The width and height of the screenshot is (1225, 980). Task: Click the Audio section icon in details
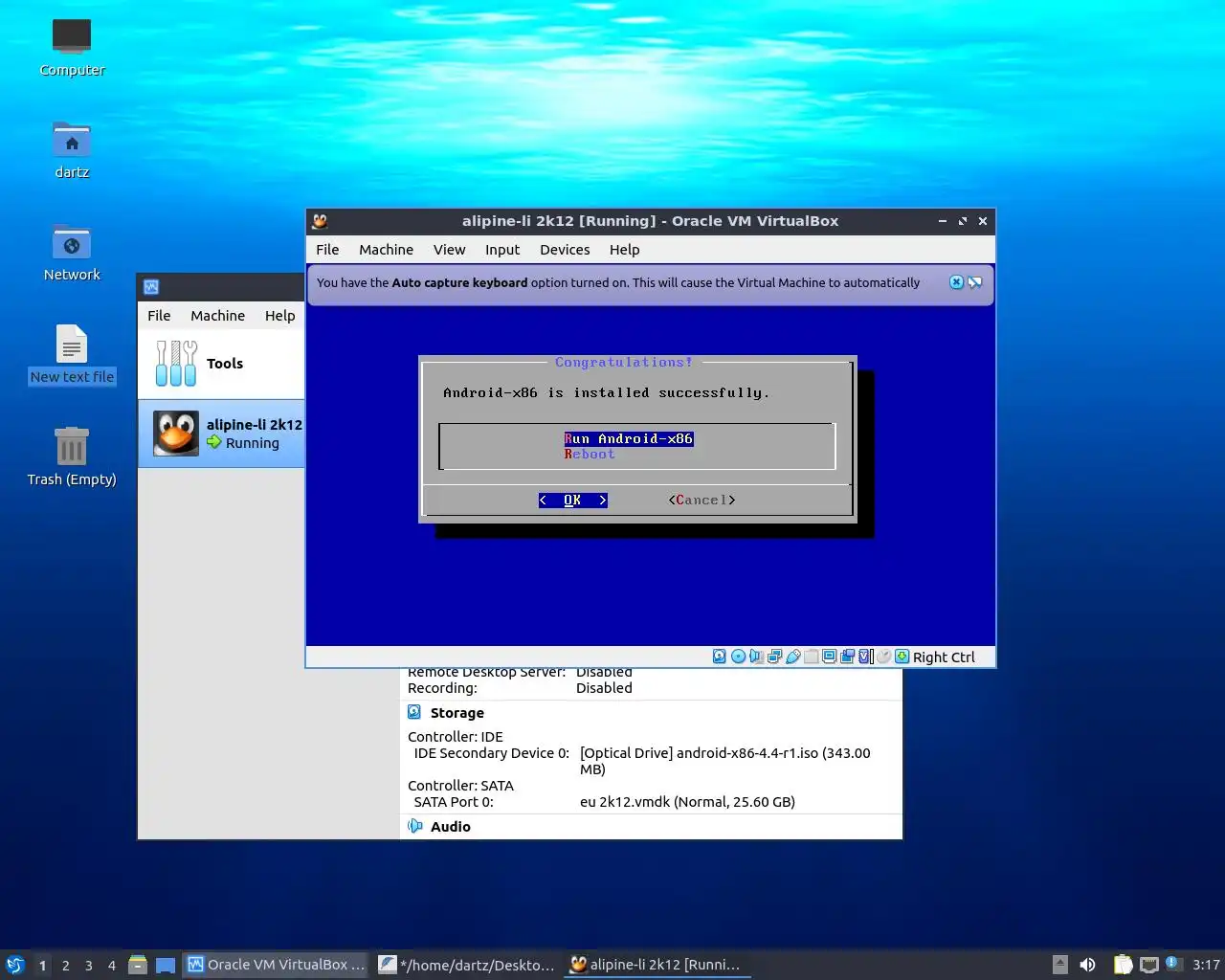(x=414, y=826)
